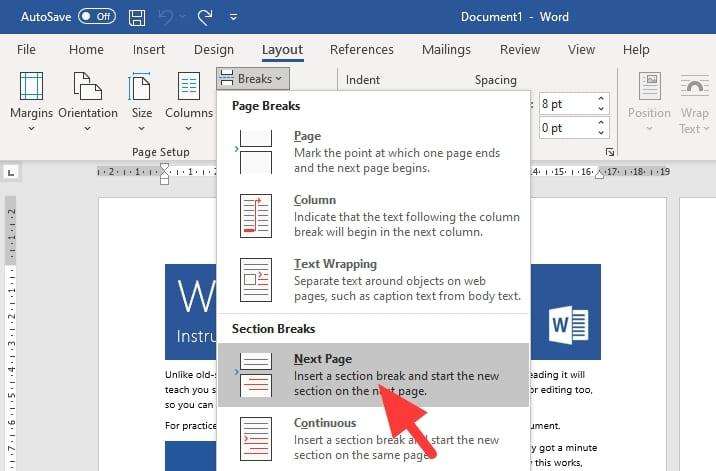Decrease the 0 pt spacing value
This screenshot has height=471, width=716.
click(601, 133)
